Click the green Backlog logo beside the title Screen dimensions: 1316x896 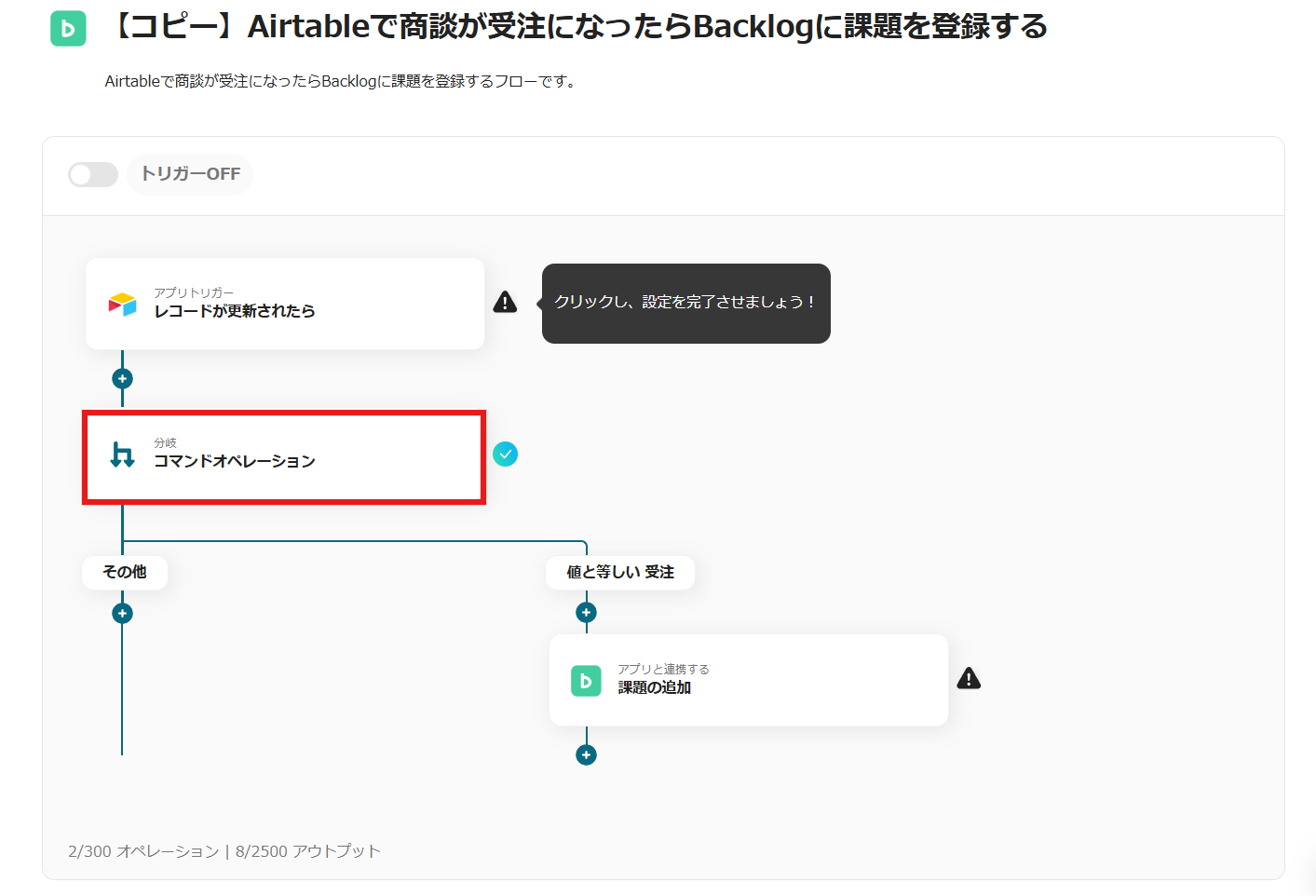(68, 29)
